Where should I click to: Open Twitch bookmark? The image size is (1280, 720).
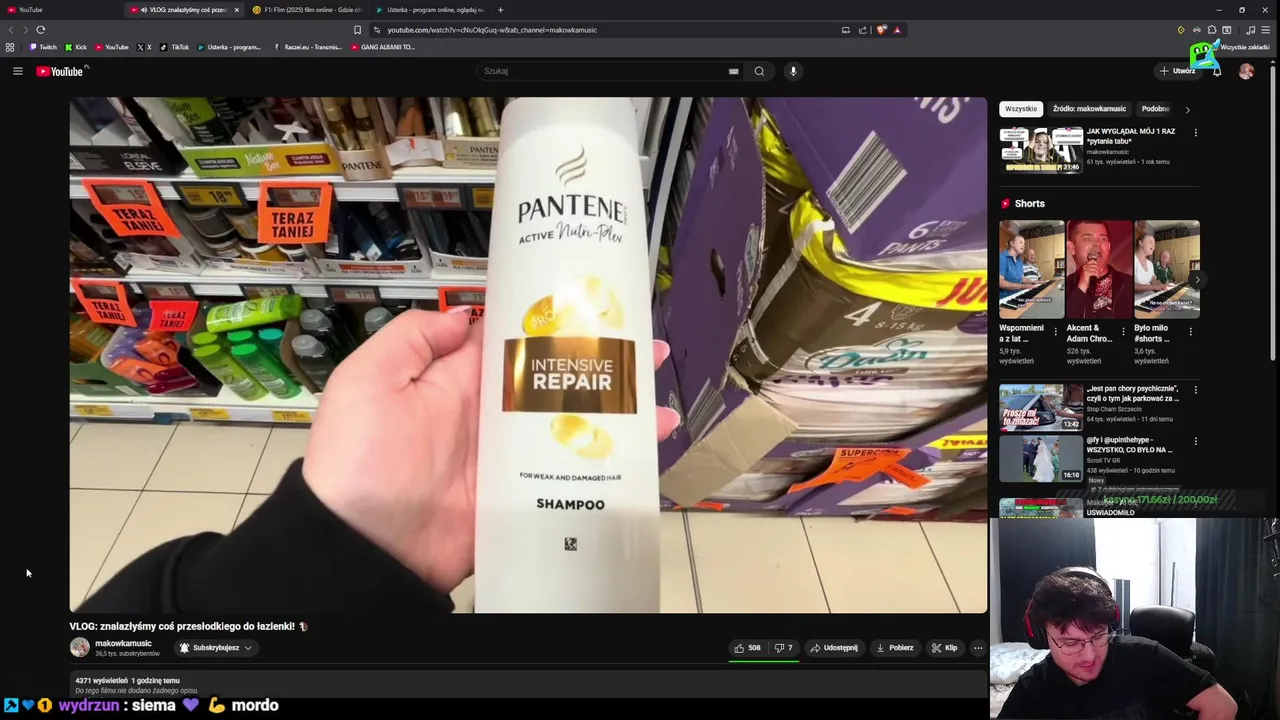point(43,47)
